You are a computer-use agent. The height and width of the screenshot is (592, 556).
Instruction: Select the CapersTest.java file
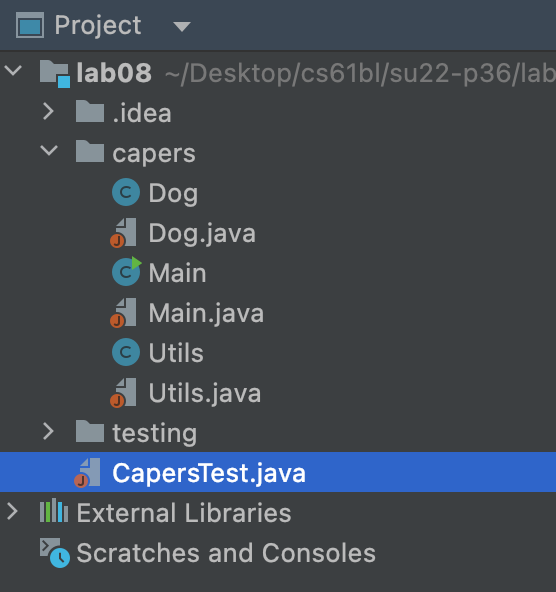coord(278,472)
